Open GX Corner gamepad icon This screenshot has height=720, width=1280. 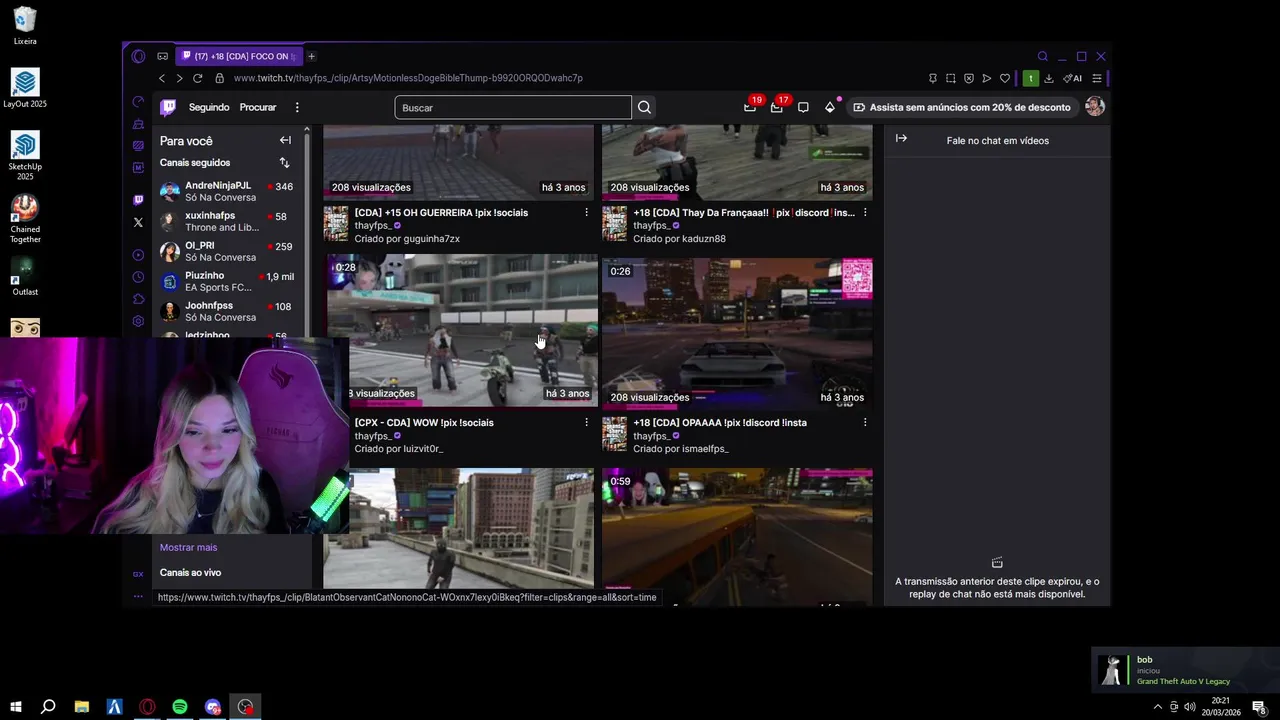(162, 56)
